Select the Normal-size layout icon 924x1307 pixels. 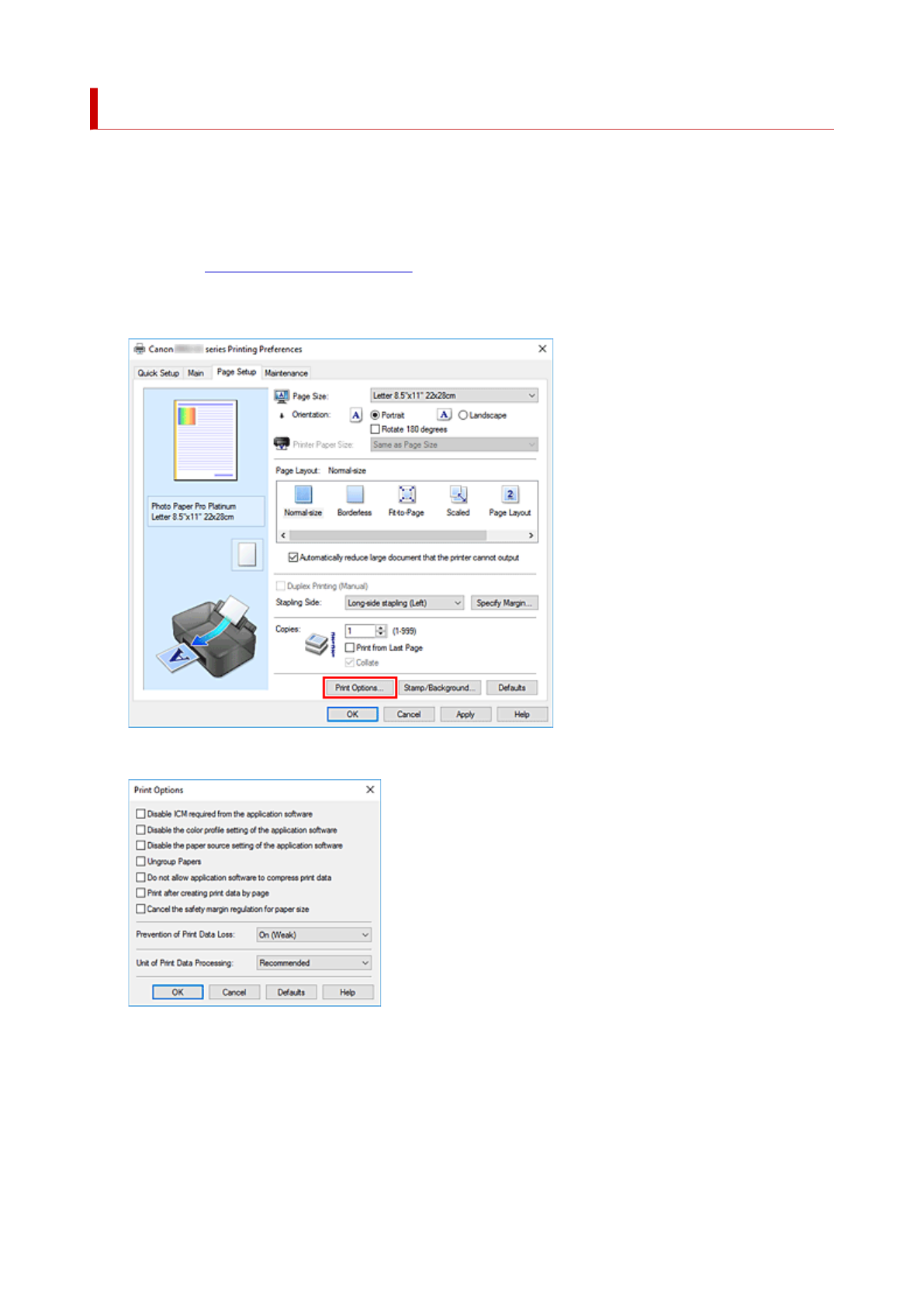303,494
